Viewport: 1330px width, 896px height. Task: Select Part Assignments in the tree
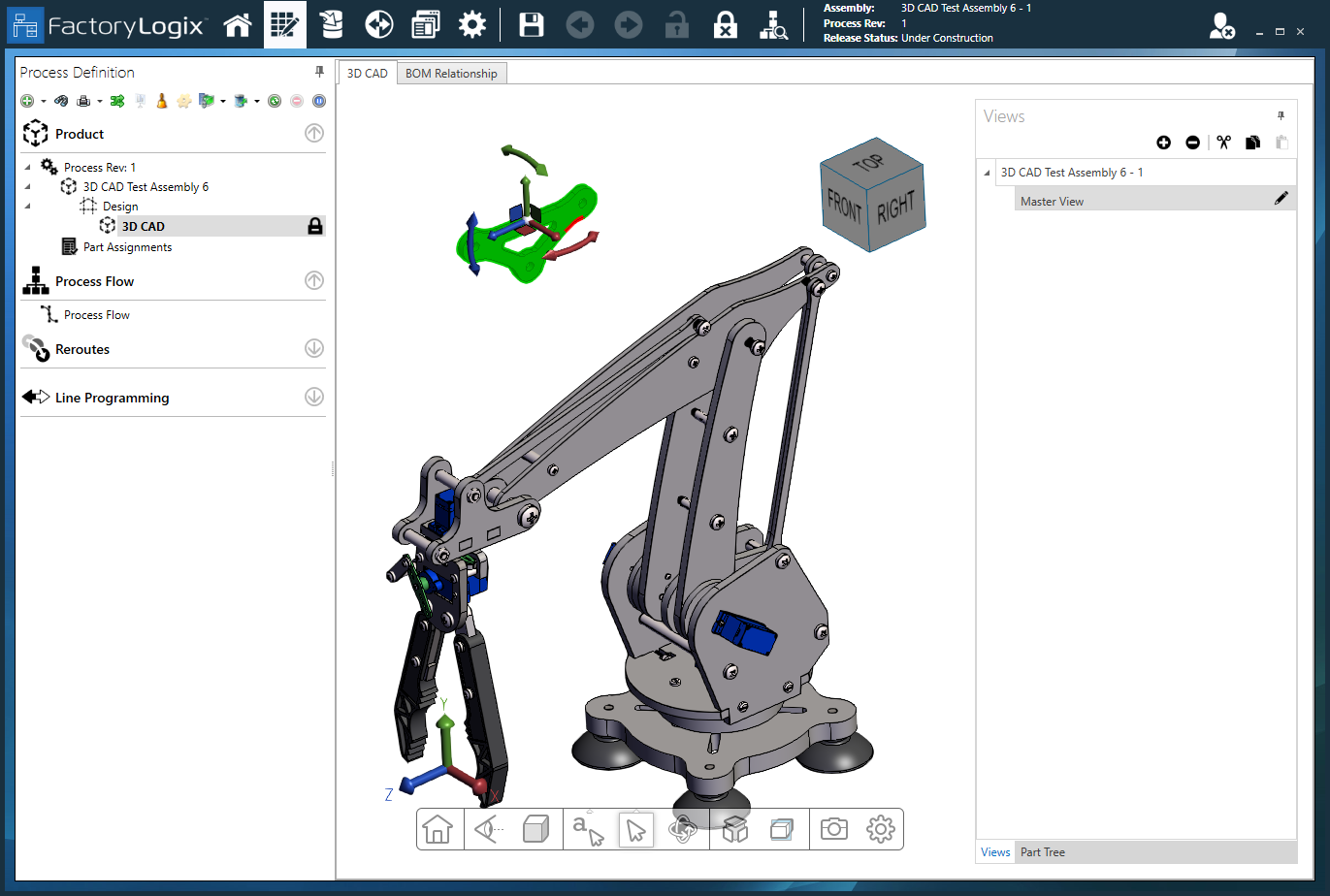coord(127,247)
